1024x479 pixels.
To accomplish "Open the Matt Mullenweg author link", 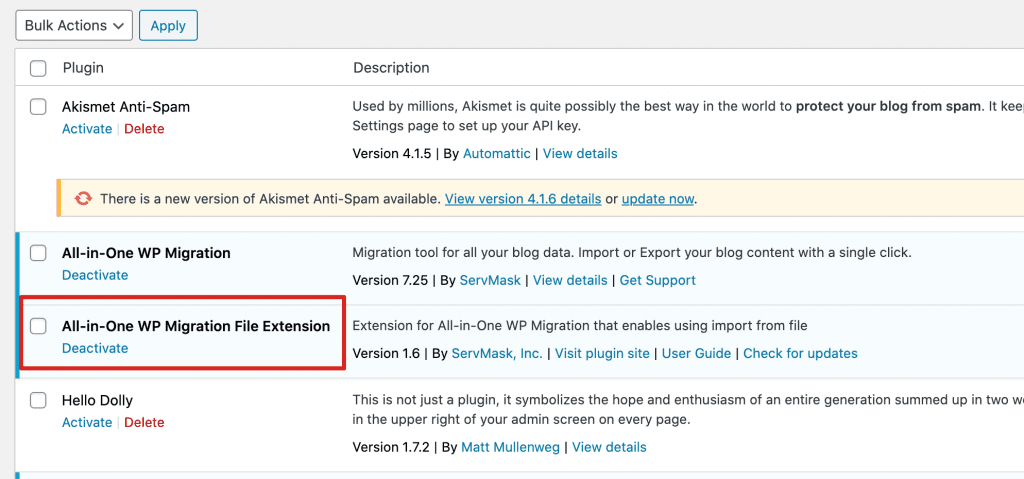I will (511, 447).
